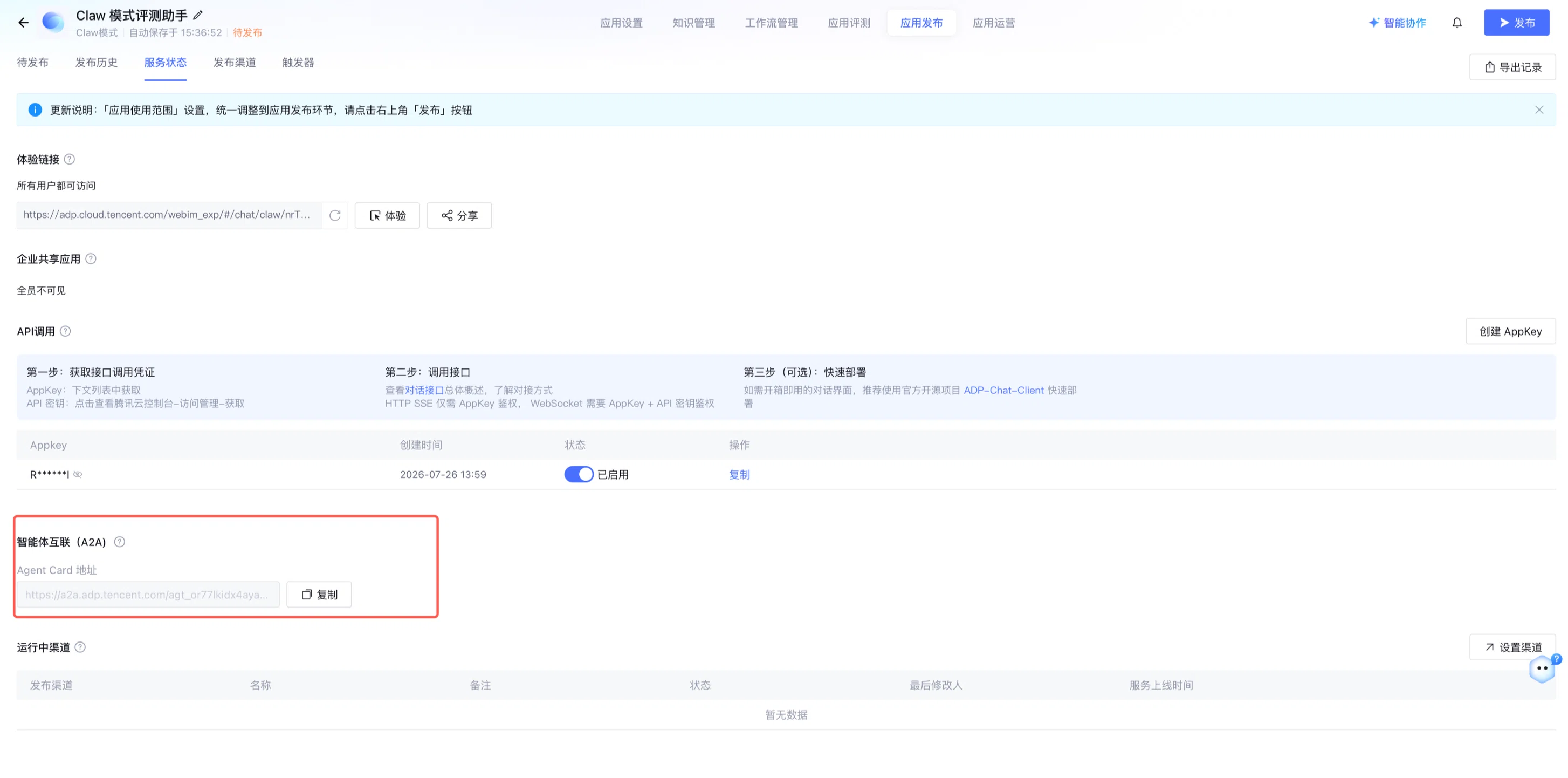Open the floating assistant robot icon
This screenshot has width=1568, height=778.
tap(1543, 669)
